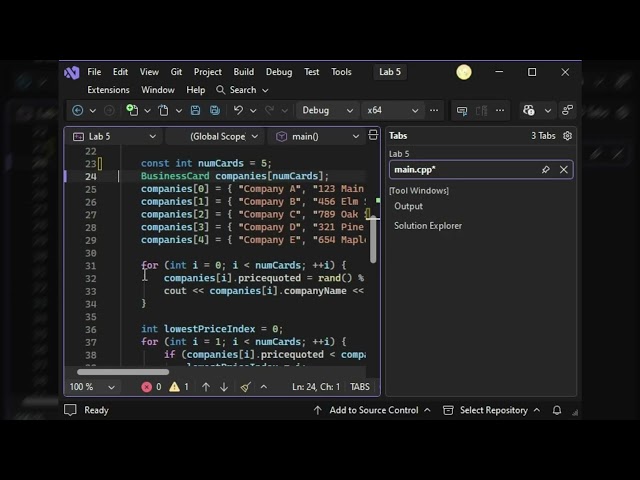Click the Save All icon
Image resolution: width=640 pixels, height=480 pixels.
[x=215, y=110]
